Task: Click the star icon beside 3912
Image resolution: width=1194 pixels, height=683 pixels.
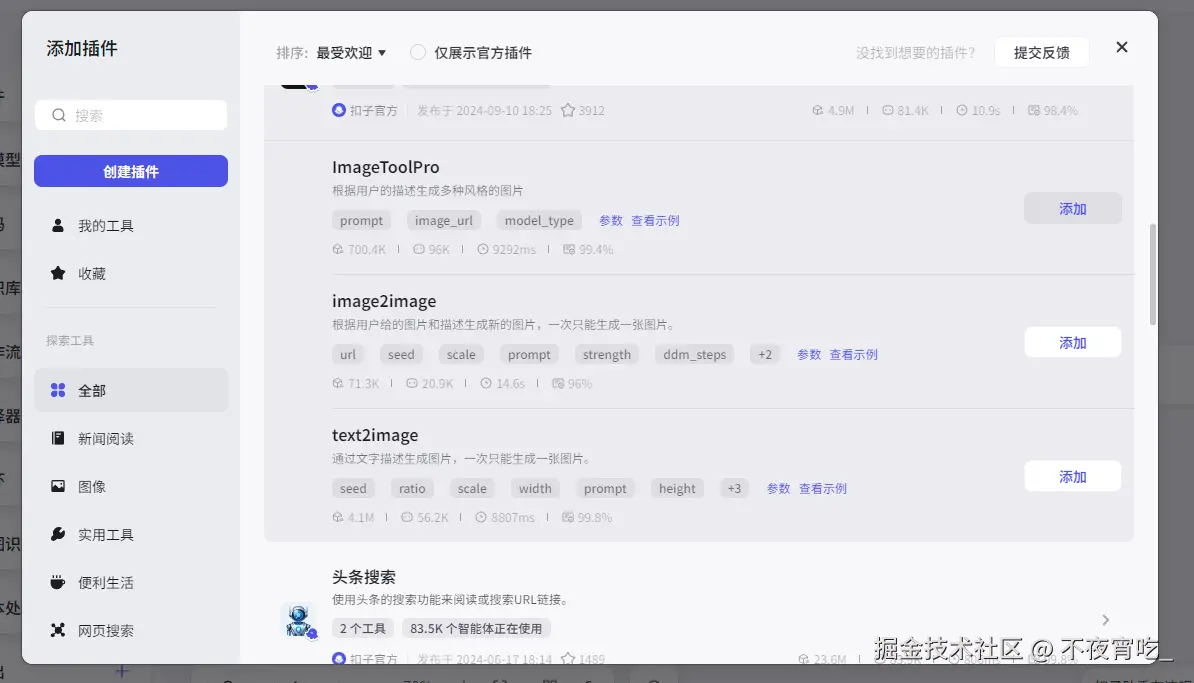Action: (x=568, y=110)
